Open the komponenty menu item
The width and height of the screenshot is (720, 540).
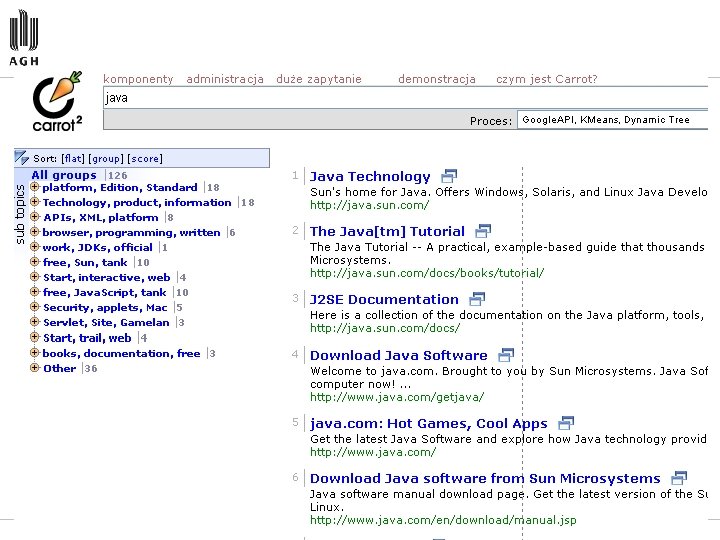point(138,79)
